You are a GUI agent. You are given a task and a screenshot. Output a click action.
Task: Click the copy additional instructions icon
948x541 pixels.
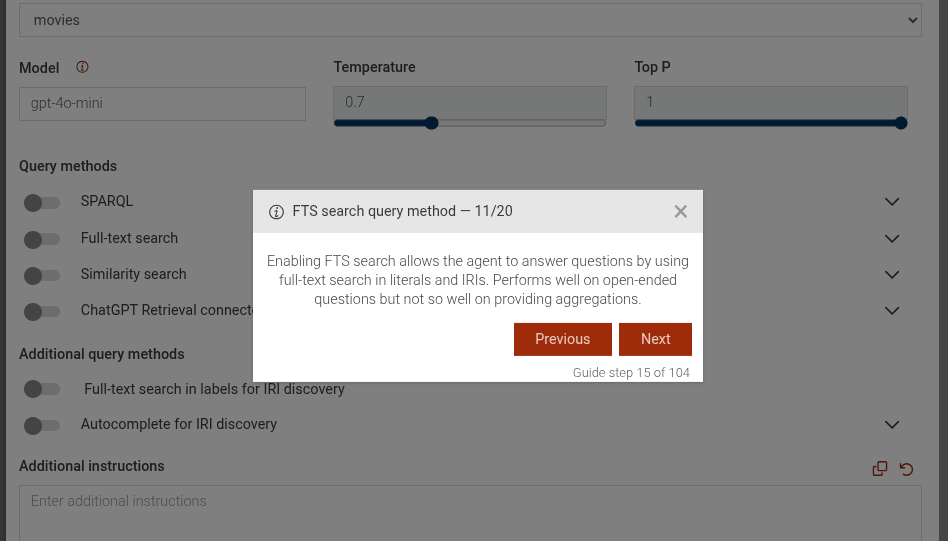coord(880,468)
